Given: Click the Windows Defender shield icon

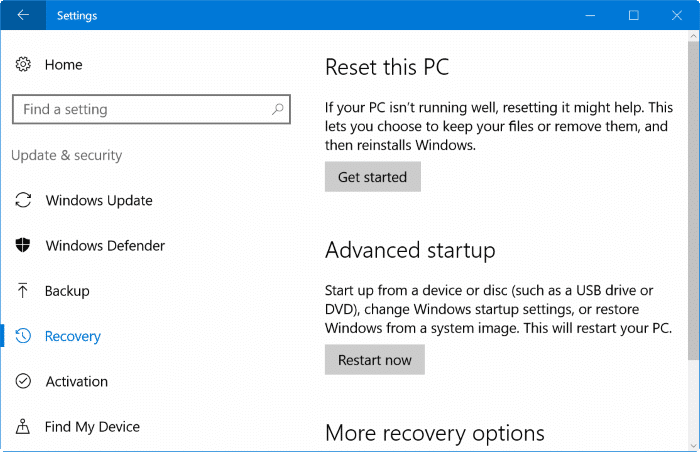Looking at the screenshot, I should click(23, 245).
